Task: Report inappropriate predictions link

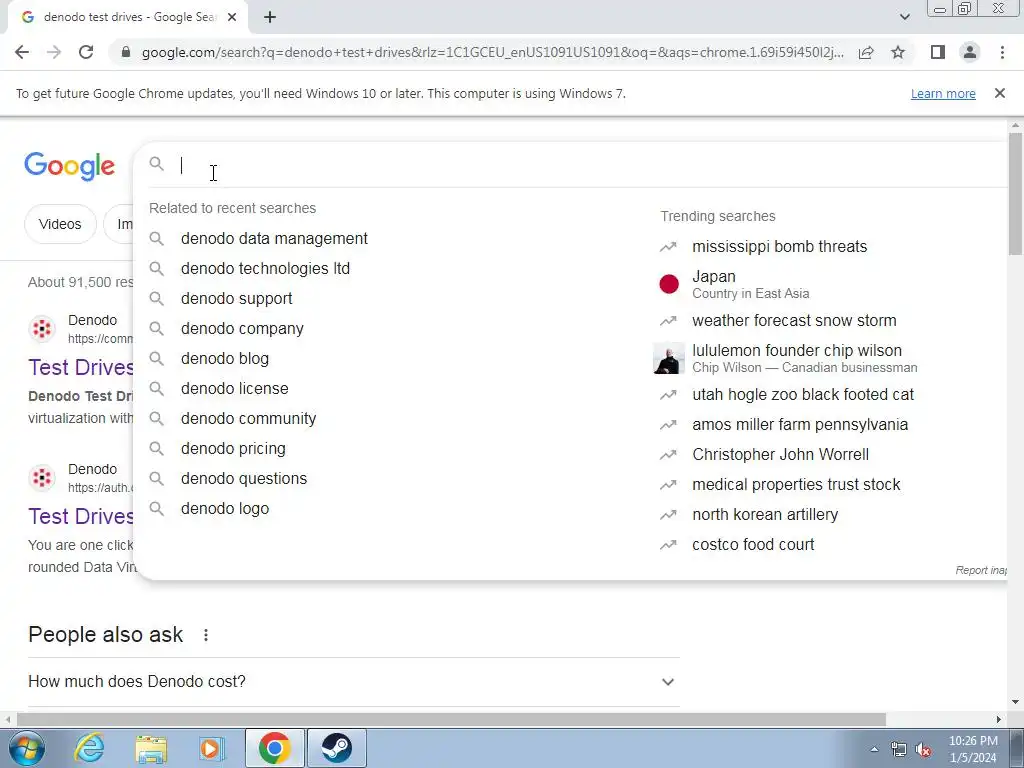Action: point(981,570)
